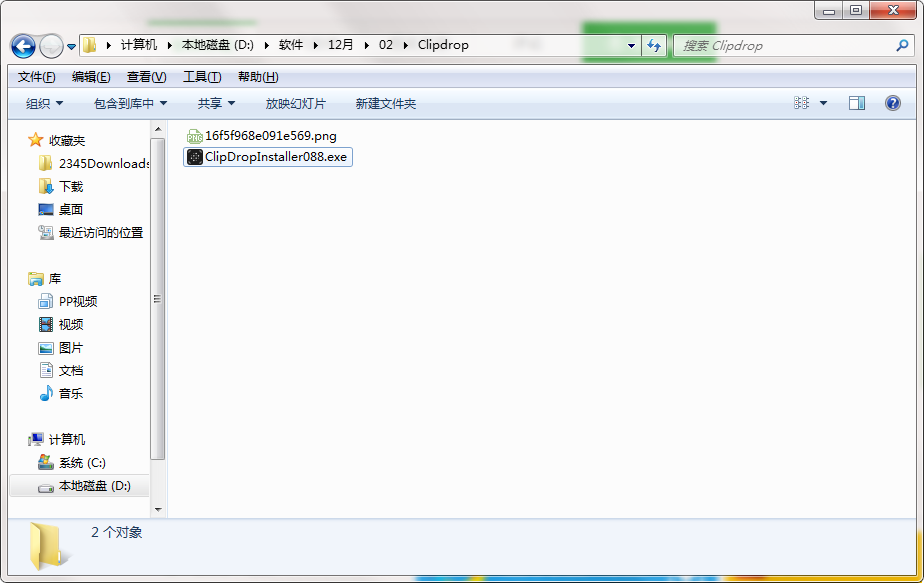Open 下载 in the navigation pane

[71, 186]
